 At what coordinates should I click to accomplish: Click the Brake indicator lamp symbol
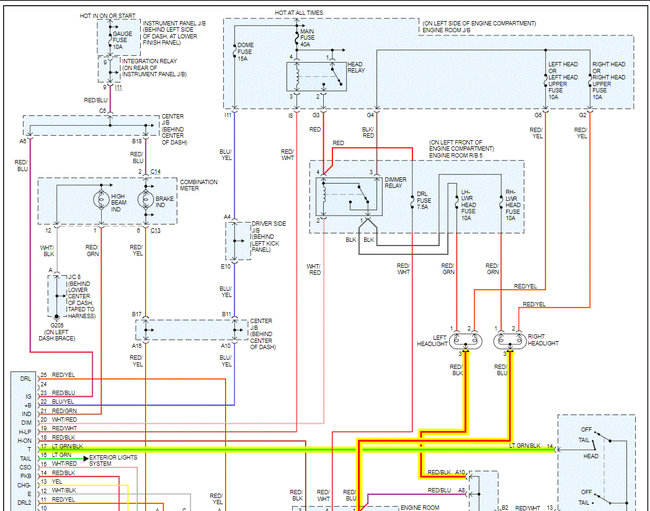click(146, 200)
